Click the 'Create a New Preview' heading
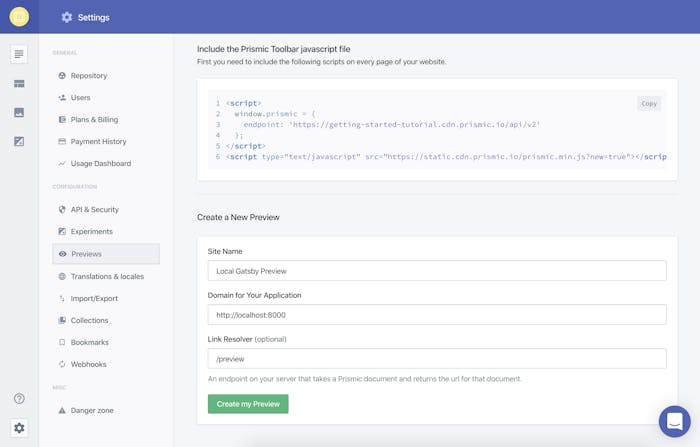Image resolution: width=700 pixels, height=447 pixels. [238, 217]
